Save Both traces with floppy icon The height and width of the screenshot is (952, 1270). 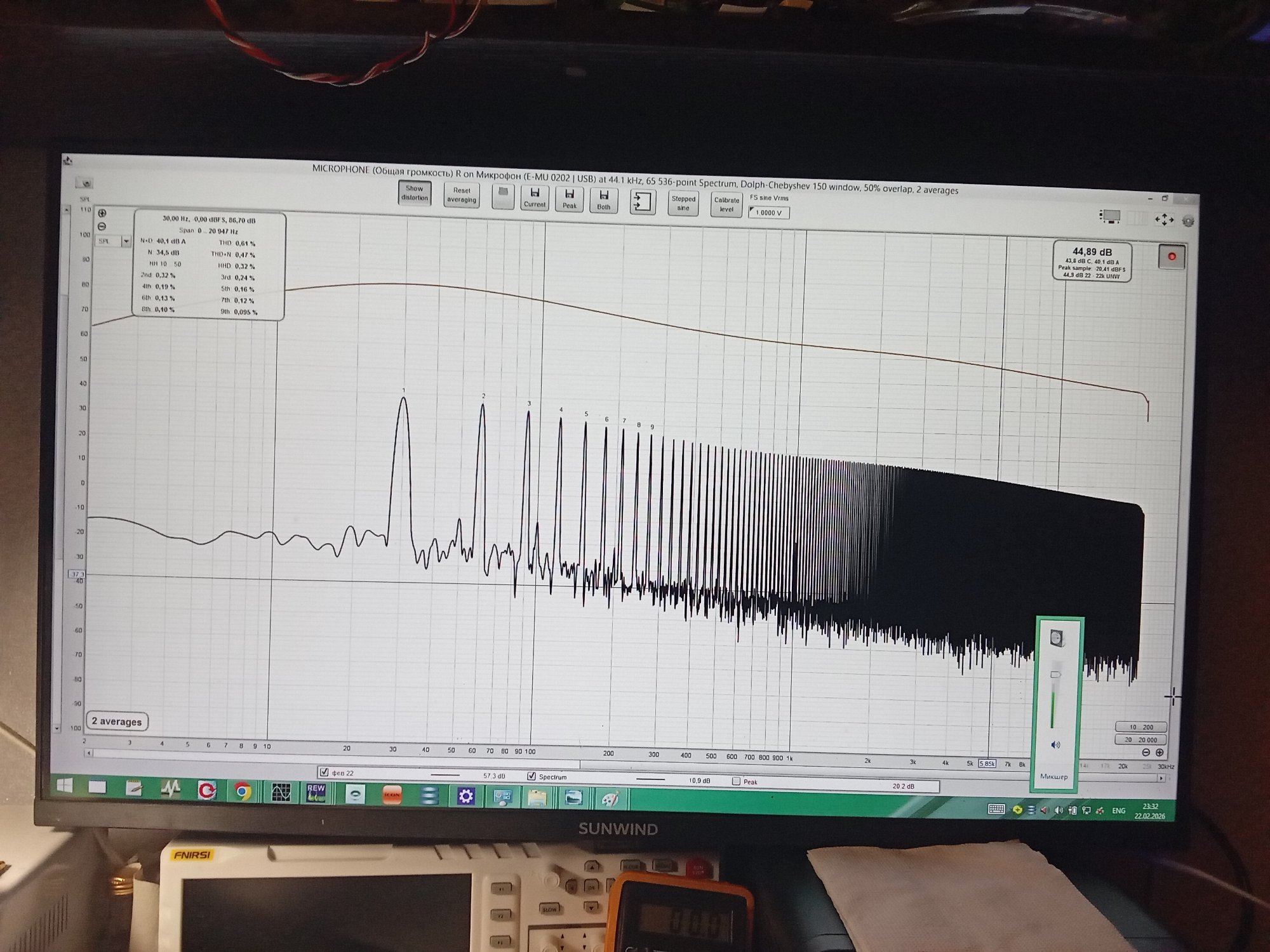pyautogui.click(x=604, y=200)
